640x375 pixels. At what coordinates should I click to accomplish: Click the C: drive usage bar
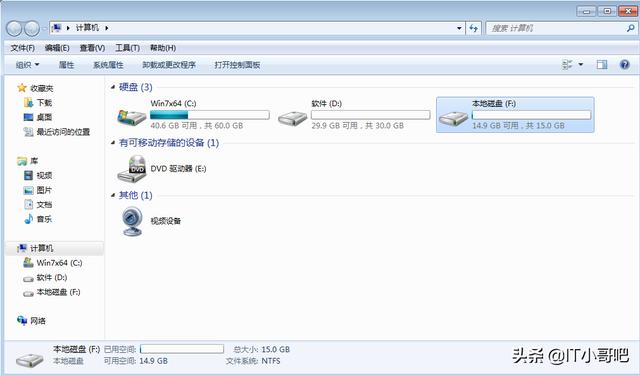tap(210, 115)
